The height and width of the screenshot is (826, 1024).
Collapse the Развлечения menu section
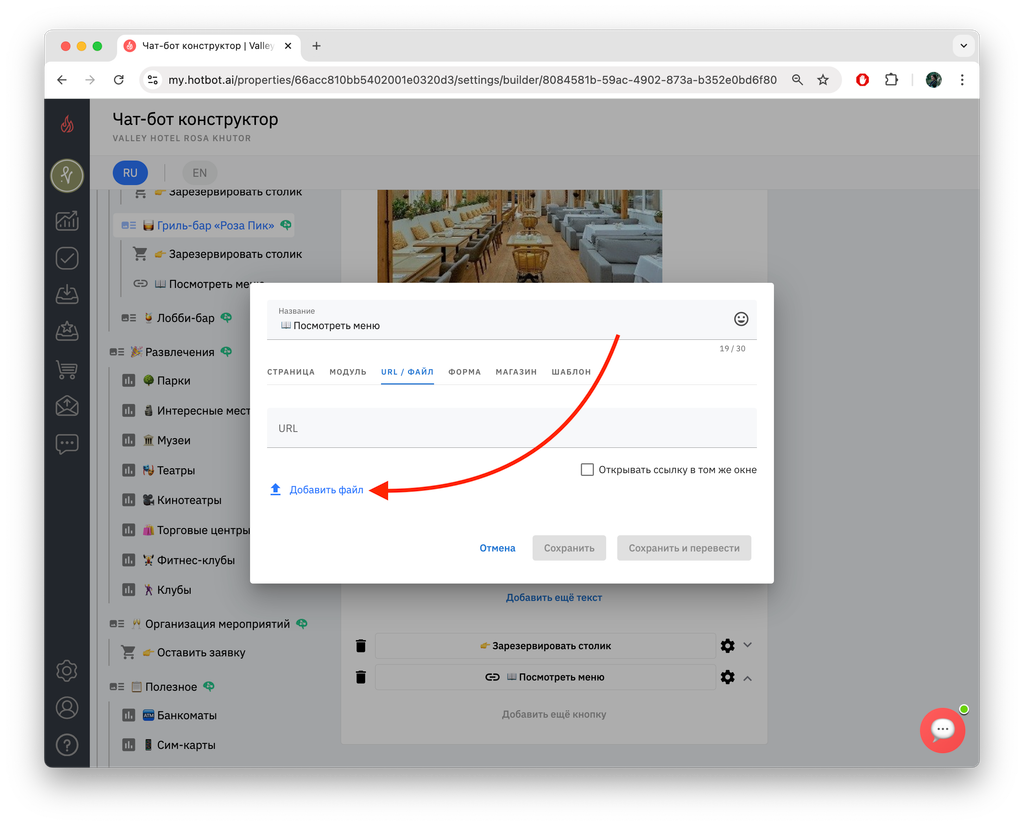(x=117, y=352)
